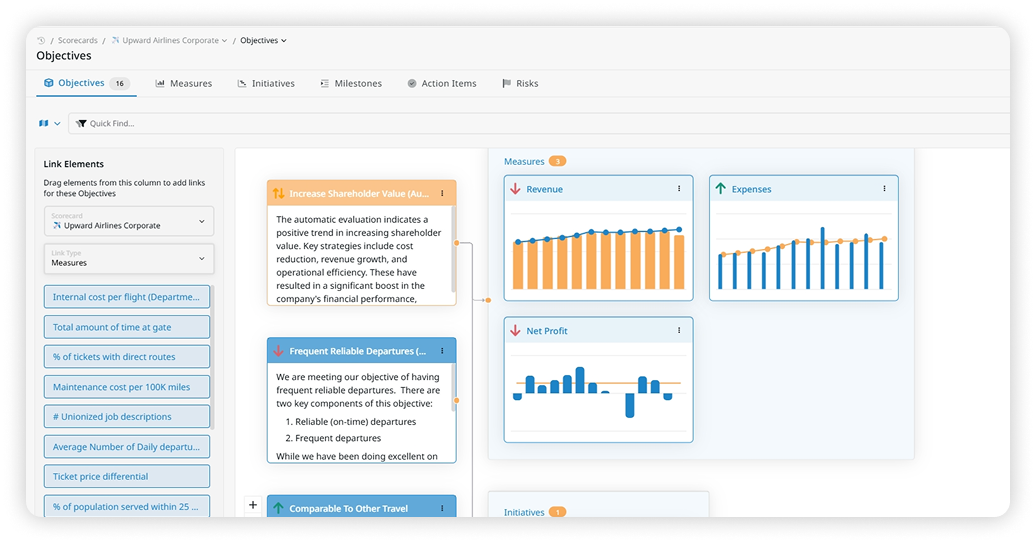
Task: Click green up arrow on Comparable To Other Travel
Action: 278,508
